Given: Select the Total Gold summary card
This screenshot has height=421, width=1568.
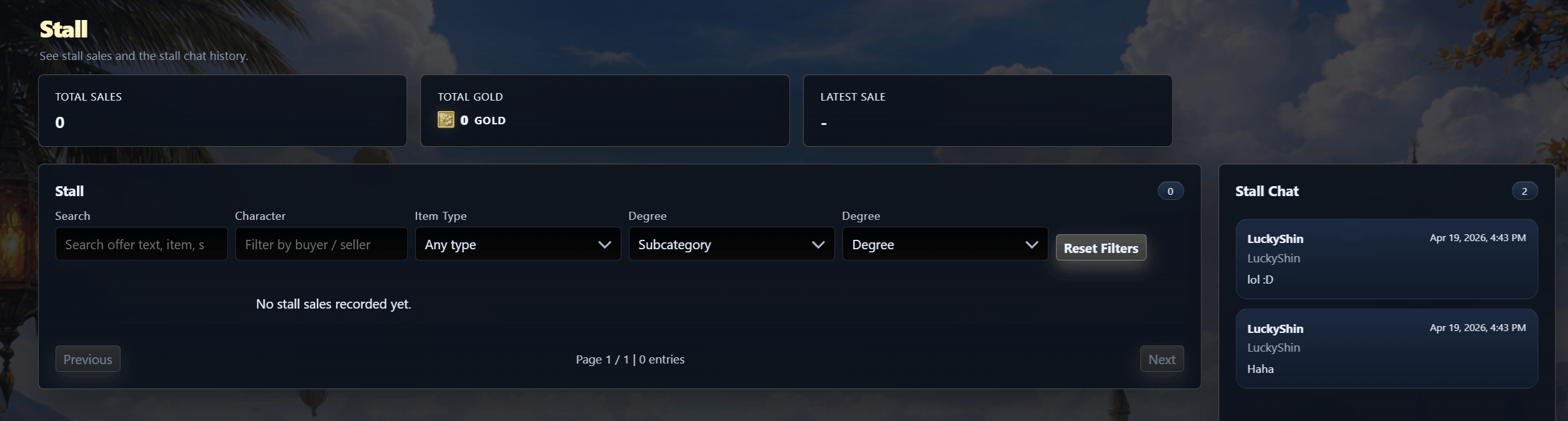Looking at the screenshot, I should 604,111.
